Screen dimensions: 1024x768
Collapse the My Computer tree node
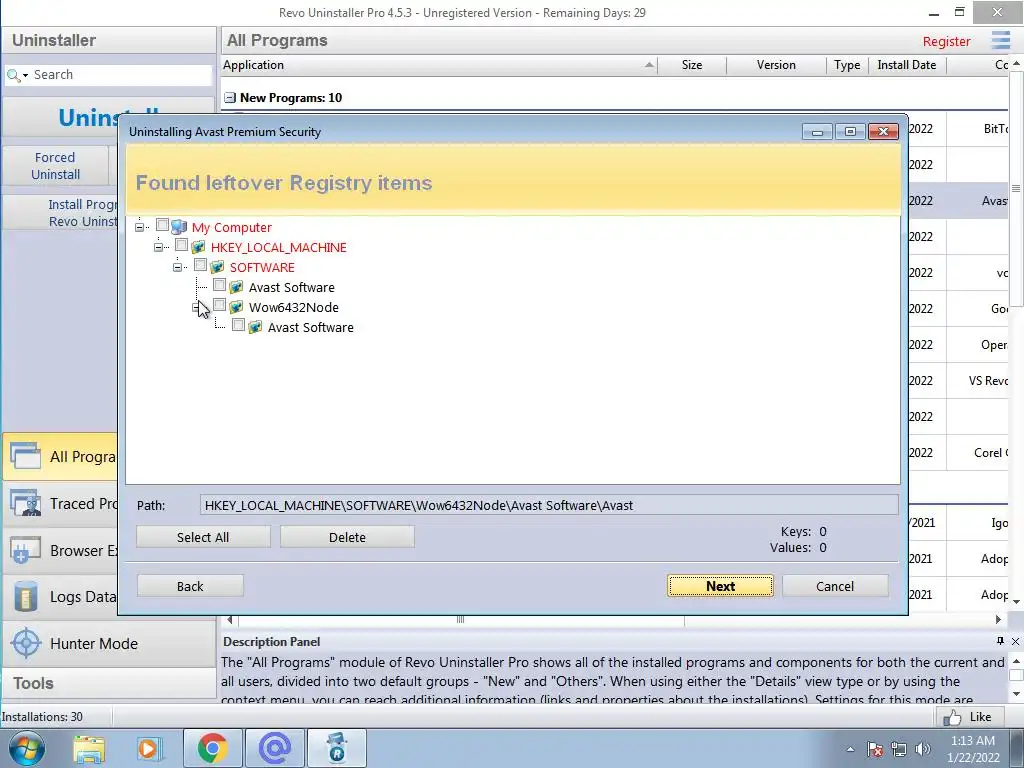tap(140, 227)
